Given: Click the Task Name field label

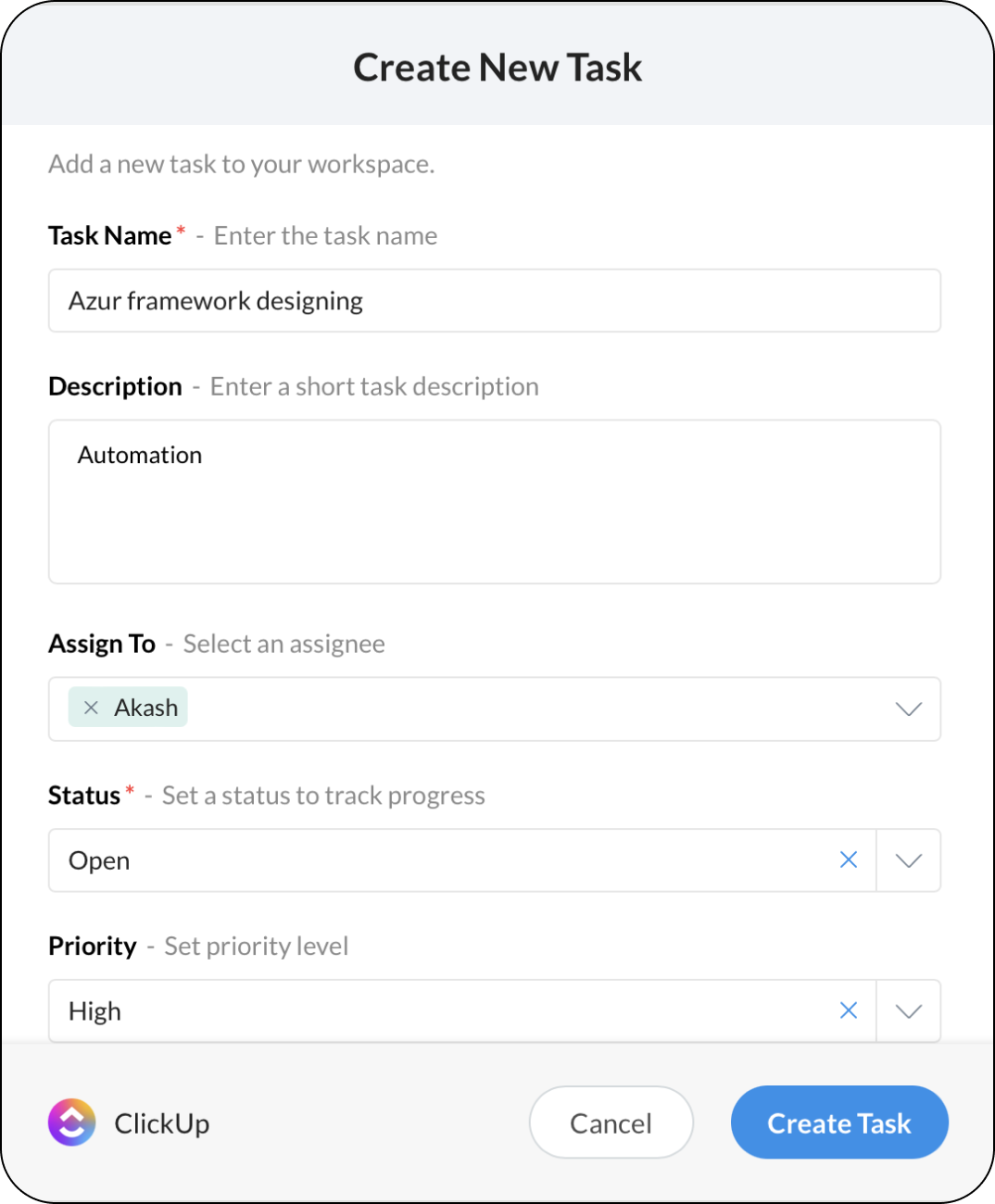Looking at the screenshot, I should click(110, 236).
